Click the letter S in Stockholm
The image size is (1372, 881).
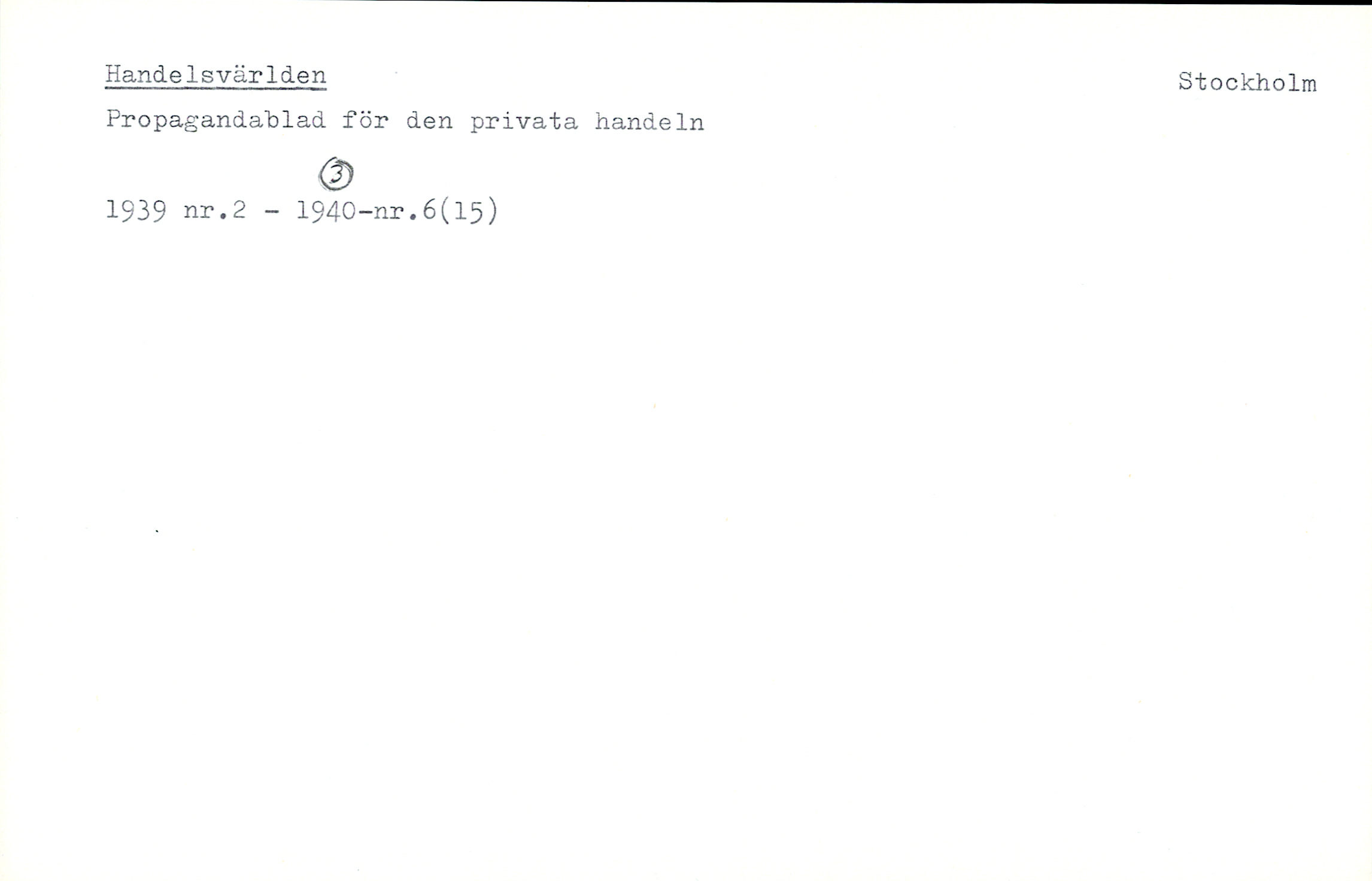pos(1186,81)
